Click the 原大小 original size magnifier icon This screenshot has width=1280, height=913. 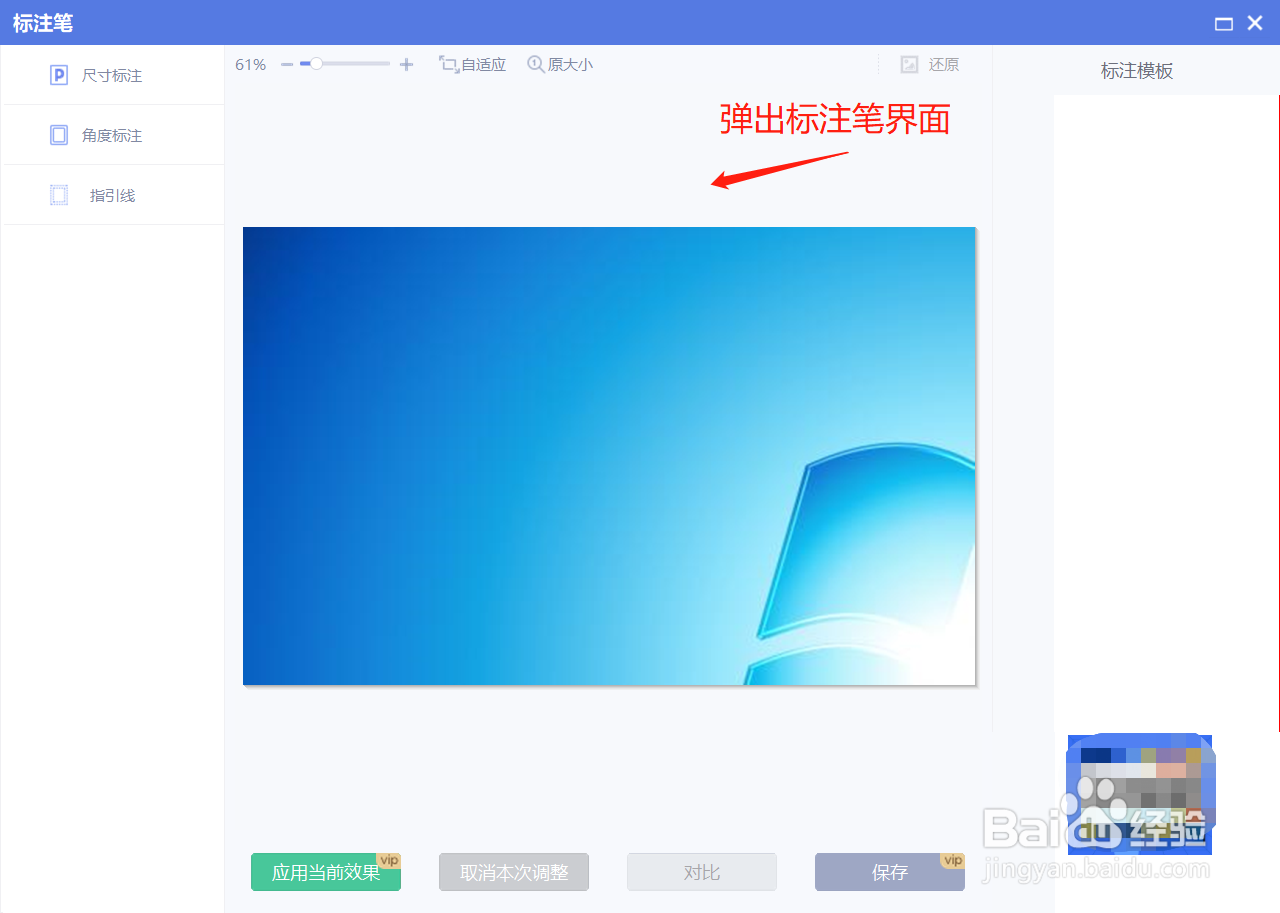pyautogui.click(x=536, y=64)
